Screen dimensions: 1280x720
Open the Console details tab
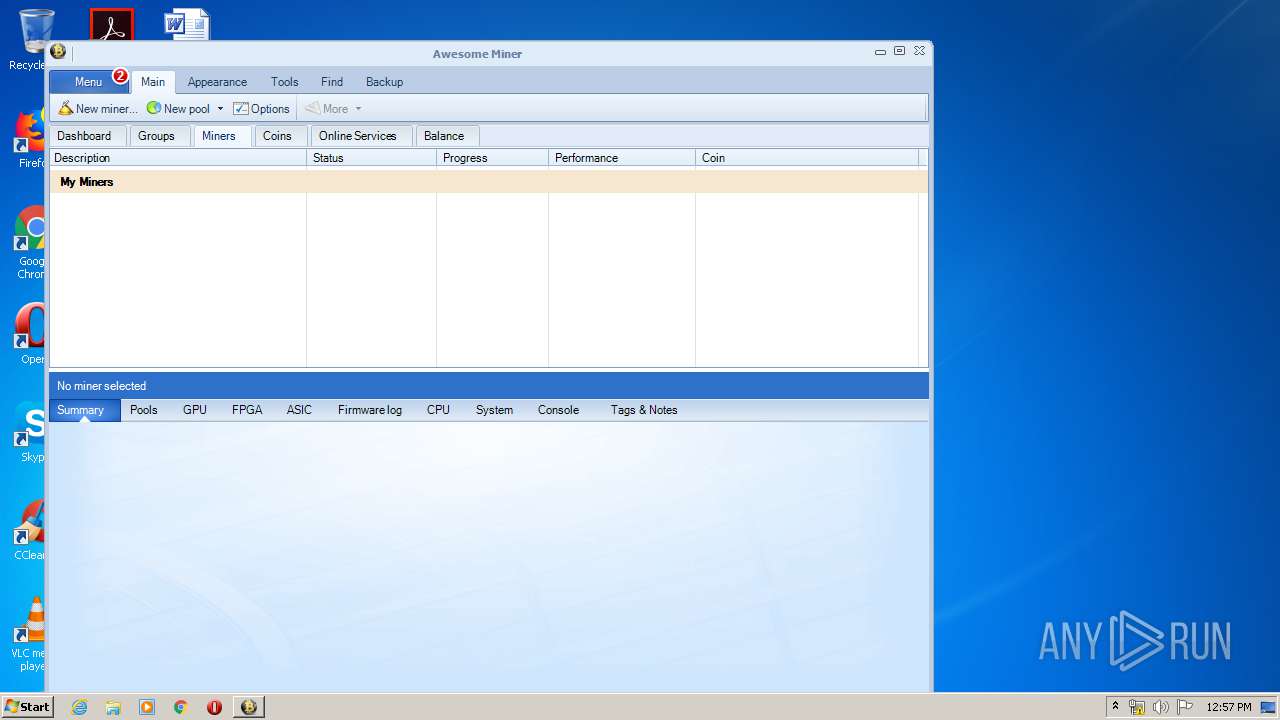(558, 410)
